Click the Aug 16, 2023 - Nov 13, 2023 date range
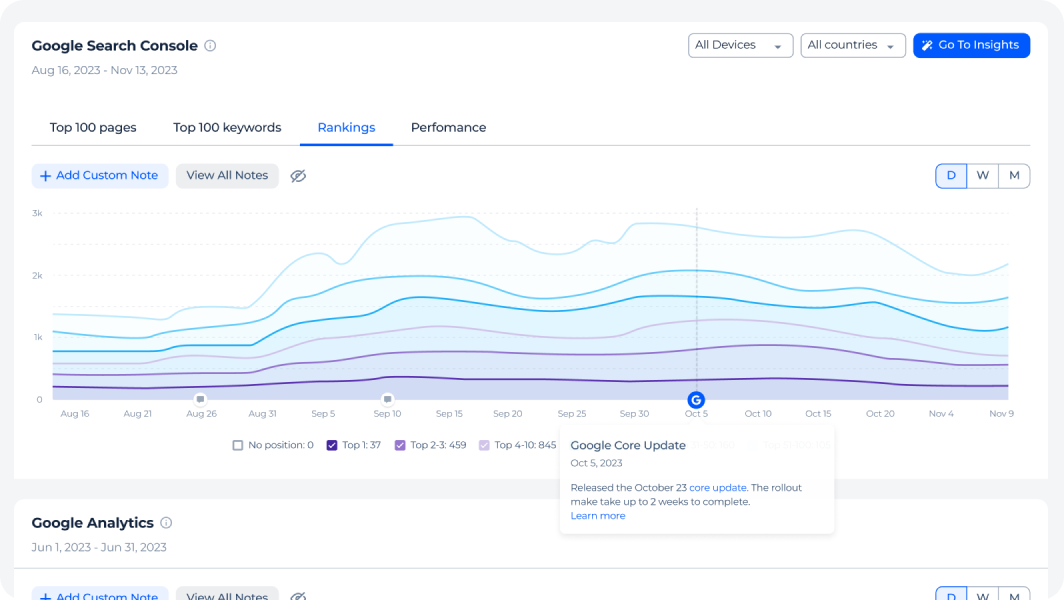This screenshot has height=600, width=1064. coord(104,70)
